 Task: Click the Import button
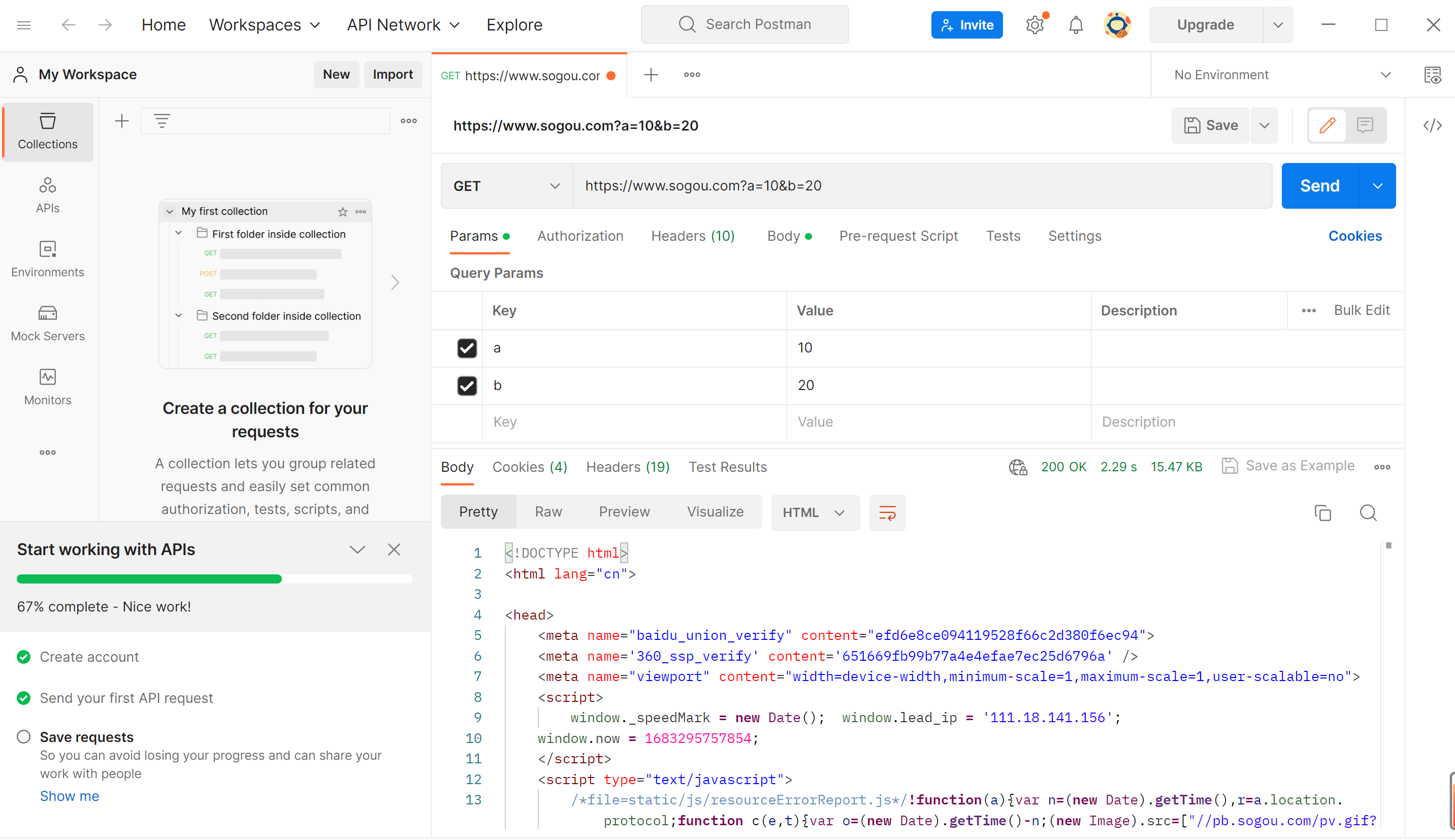point(393,75)
